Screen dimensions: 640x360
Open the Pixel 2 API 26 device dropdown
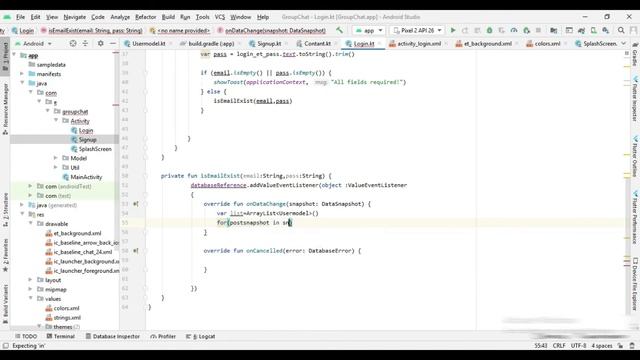[x=417, y=30]
